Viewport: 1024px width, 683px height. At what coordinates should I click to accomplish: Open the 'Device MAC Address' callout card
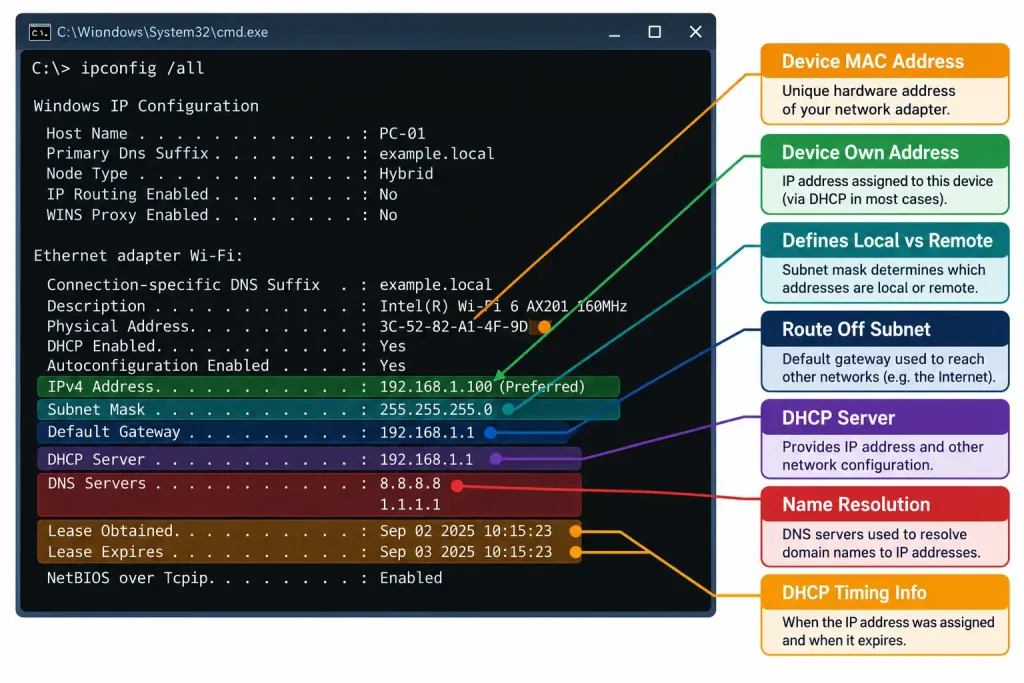tap(885, 84)
